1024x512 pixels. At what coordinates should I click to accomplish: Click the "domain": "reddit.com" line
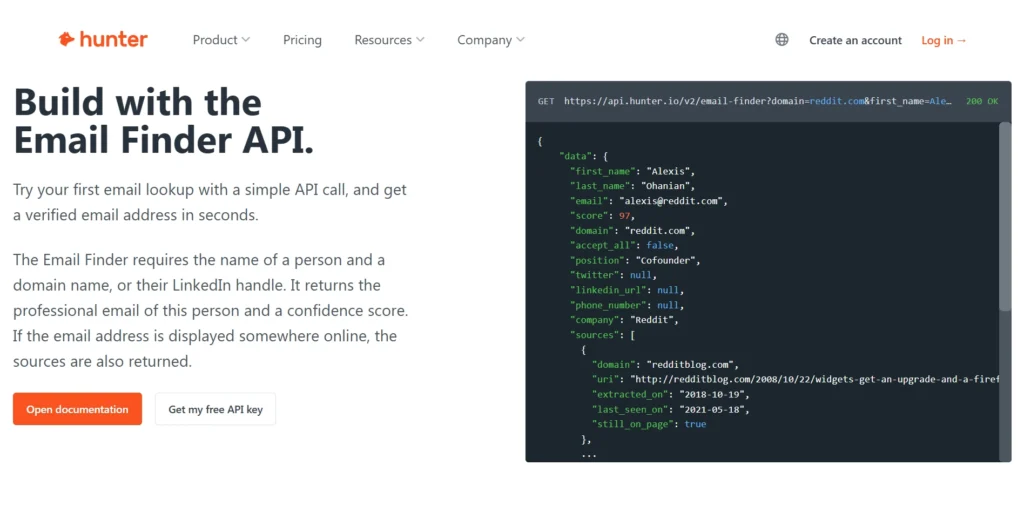(633, 231)
